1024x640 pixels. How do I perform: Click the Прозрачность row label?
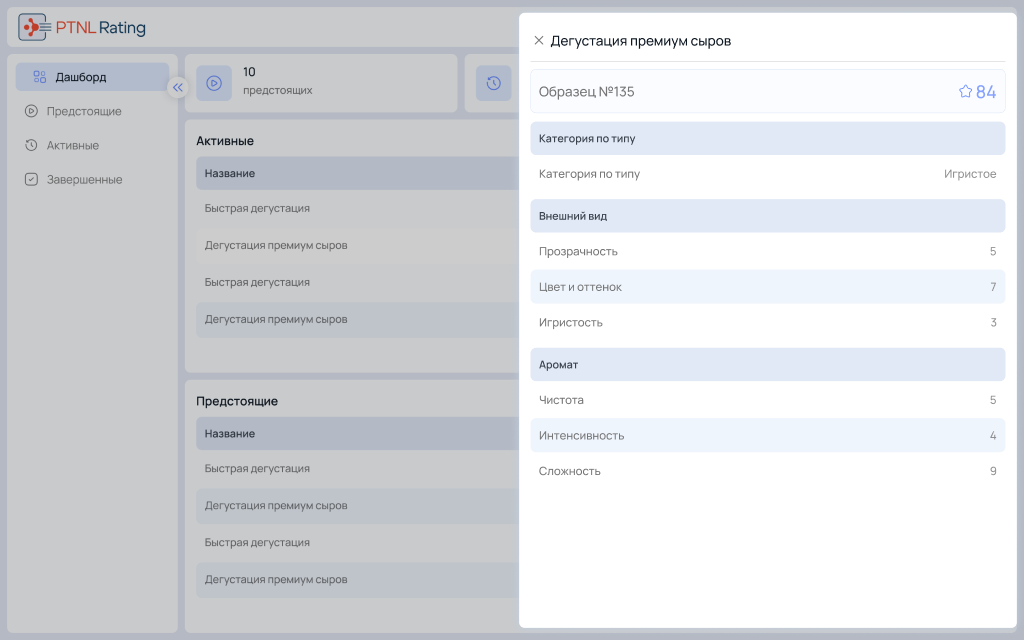point(578,251)
